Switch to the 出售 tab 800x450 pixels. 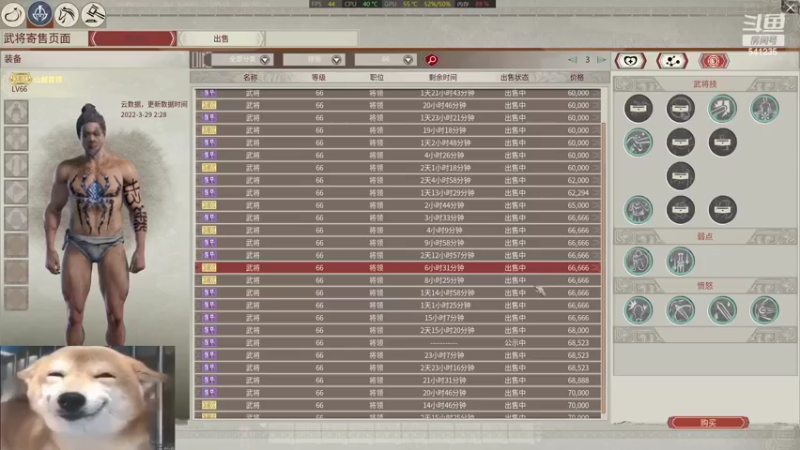pos(221,38)
